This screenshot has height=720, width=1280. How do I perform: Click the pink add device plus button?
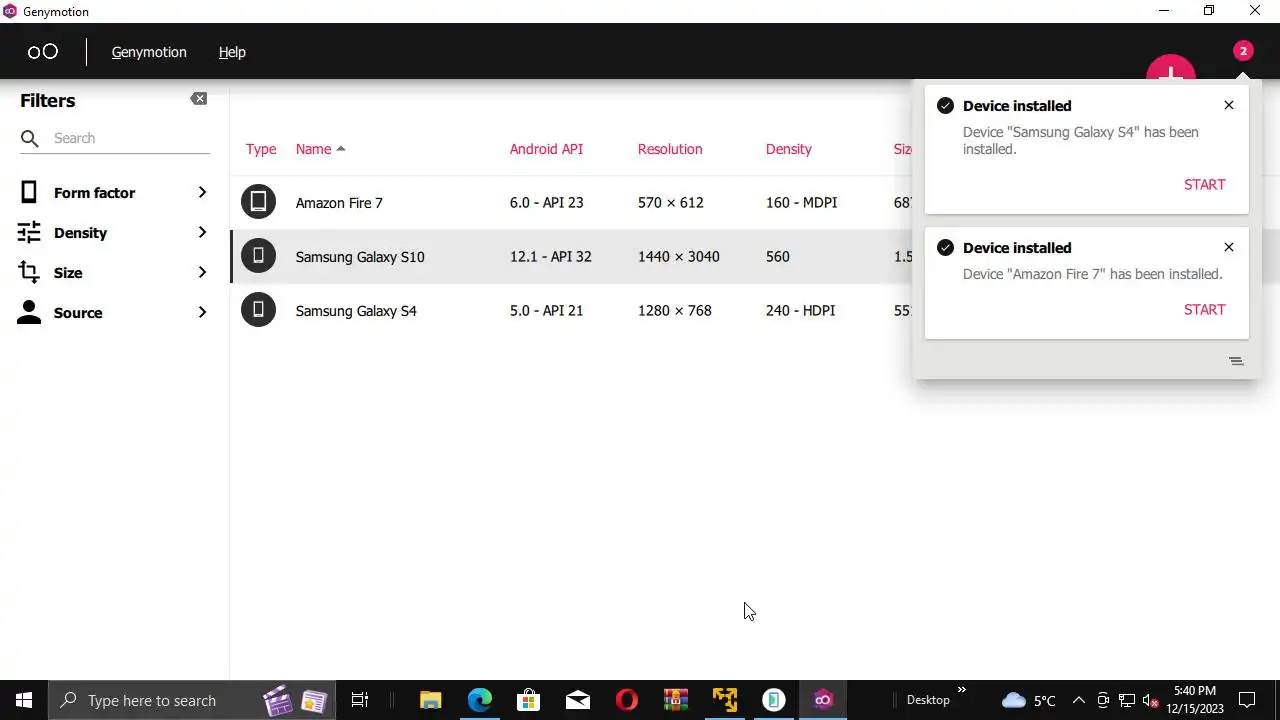click(x=1170, y=68)
